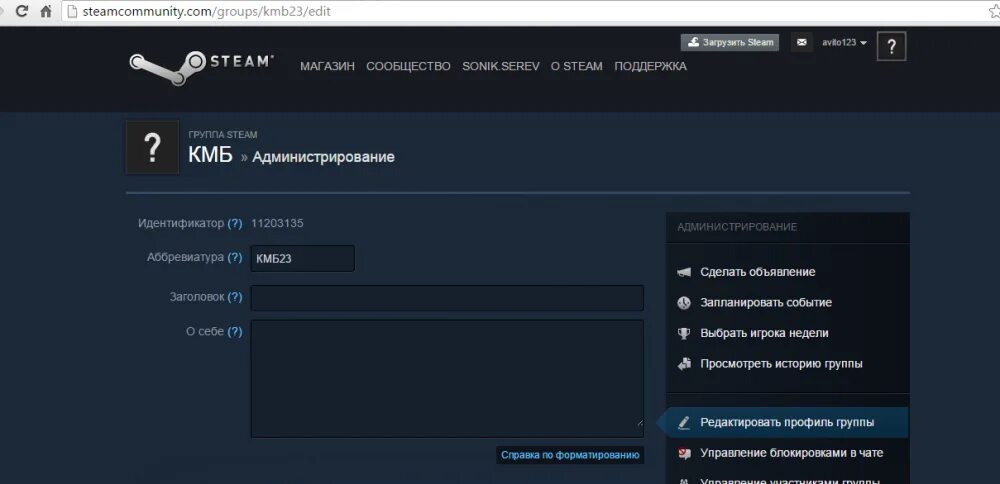Open Управление блокировками в чате link

791,453
